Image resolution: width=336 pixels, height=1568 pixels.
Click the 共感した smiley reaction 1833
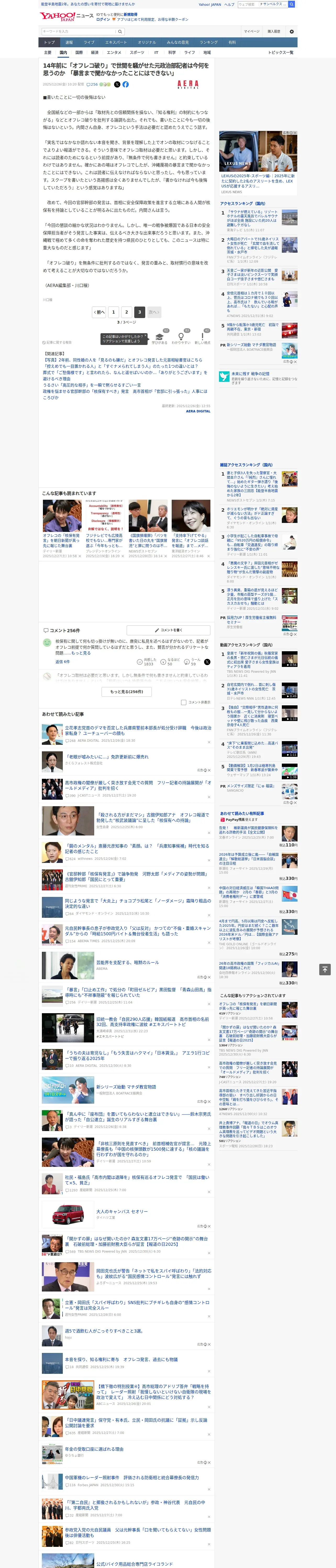click(146, 662)
